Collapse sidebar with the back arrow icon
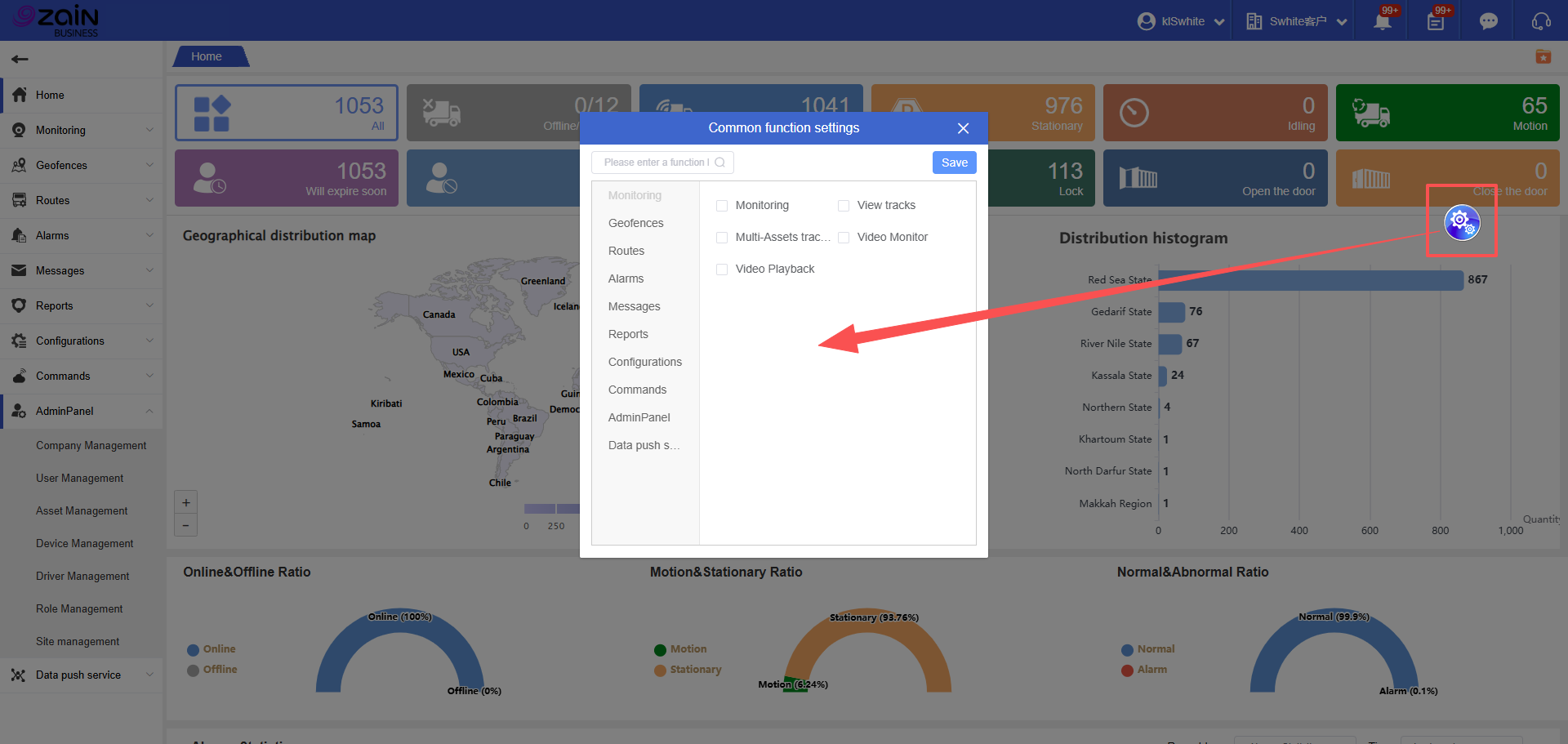1568x744 pixels. point(20,59)
